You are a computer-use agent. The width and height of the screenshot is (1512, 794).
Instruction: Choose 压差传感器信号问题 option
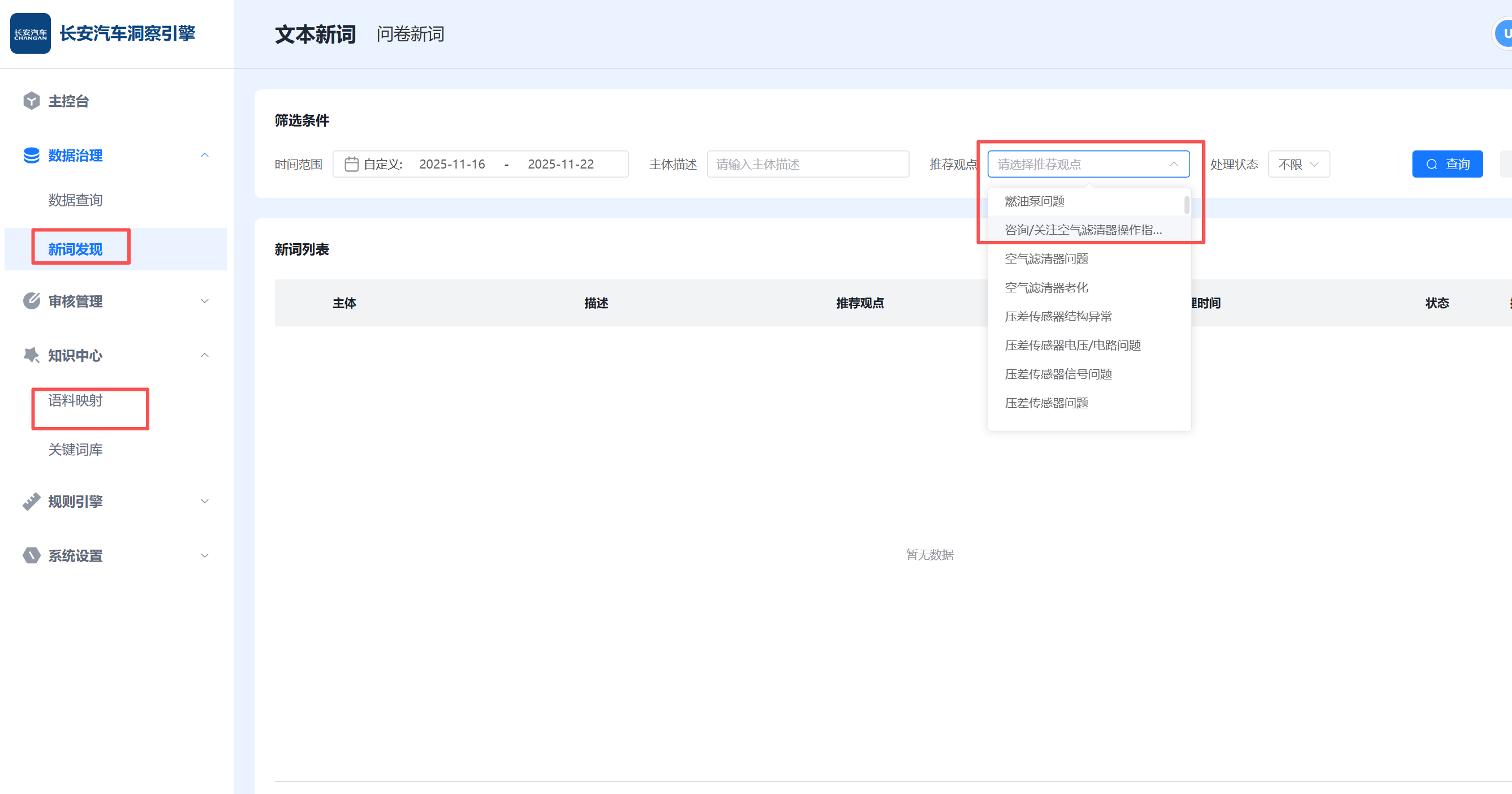[x=1058, y=374]
